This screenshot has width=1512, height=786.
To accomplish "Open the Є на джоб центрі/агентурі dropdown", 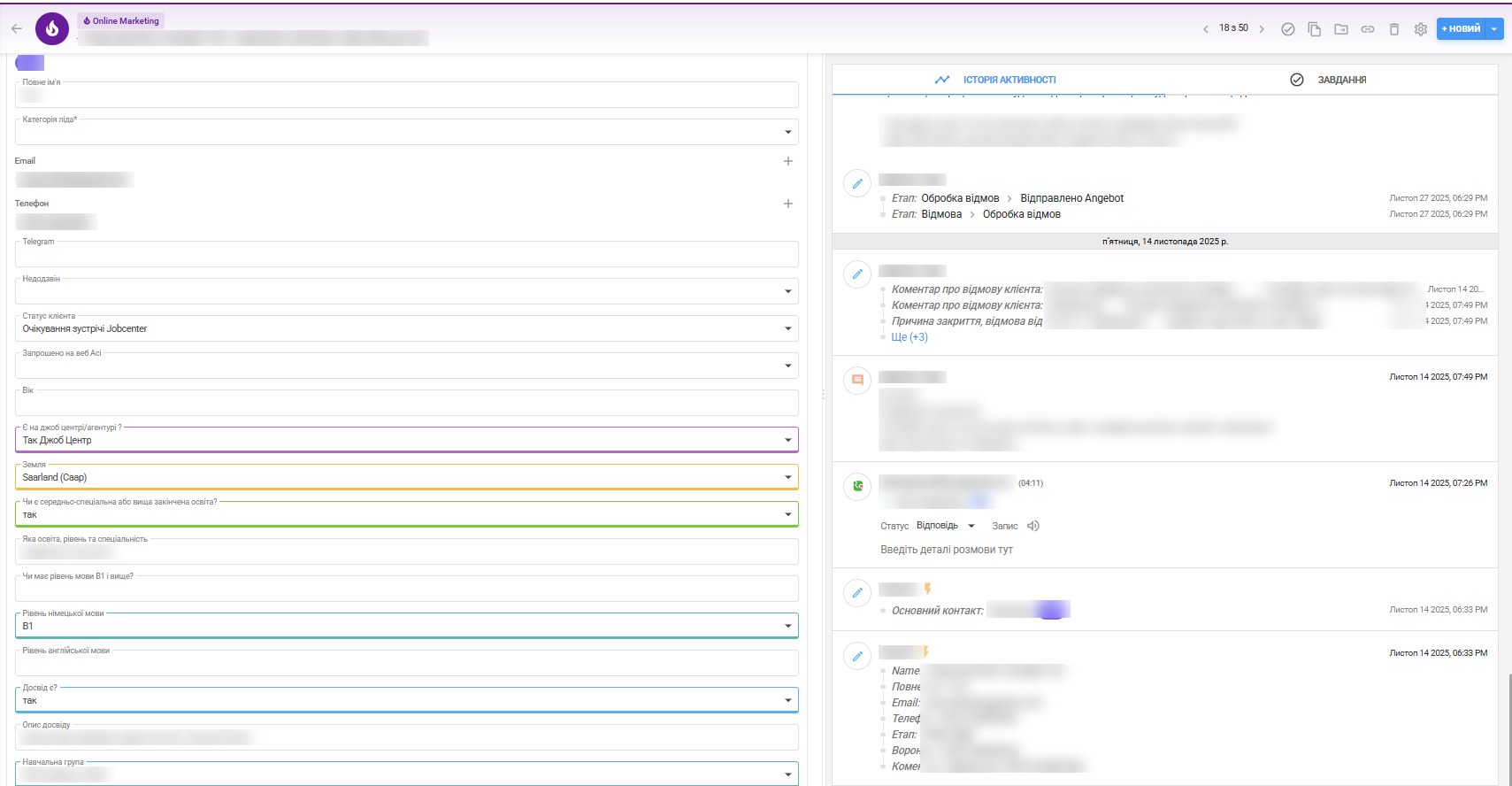I will 407,440.
